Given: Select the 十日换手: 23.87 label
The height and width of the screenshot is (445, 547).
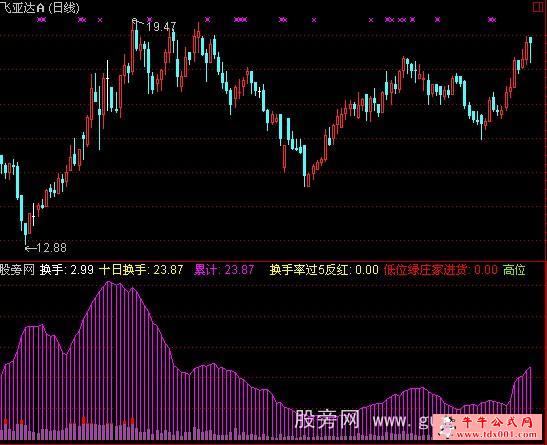Looking at the screenshot, I should pyautogui.click(x=141, y=270).
